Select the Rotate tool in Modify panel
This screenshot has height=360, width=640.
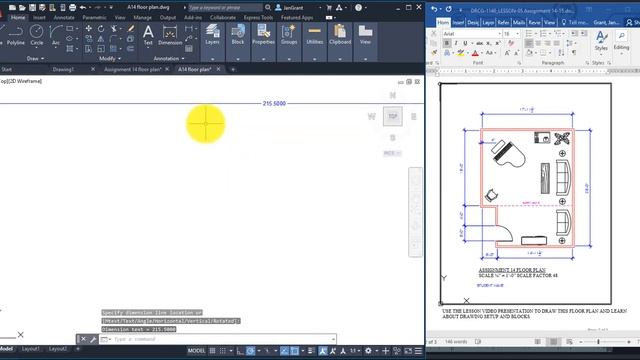[x=101, y=29]
